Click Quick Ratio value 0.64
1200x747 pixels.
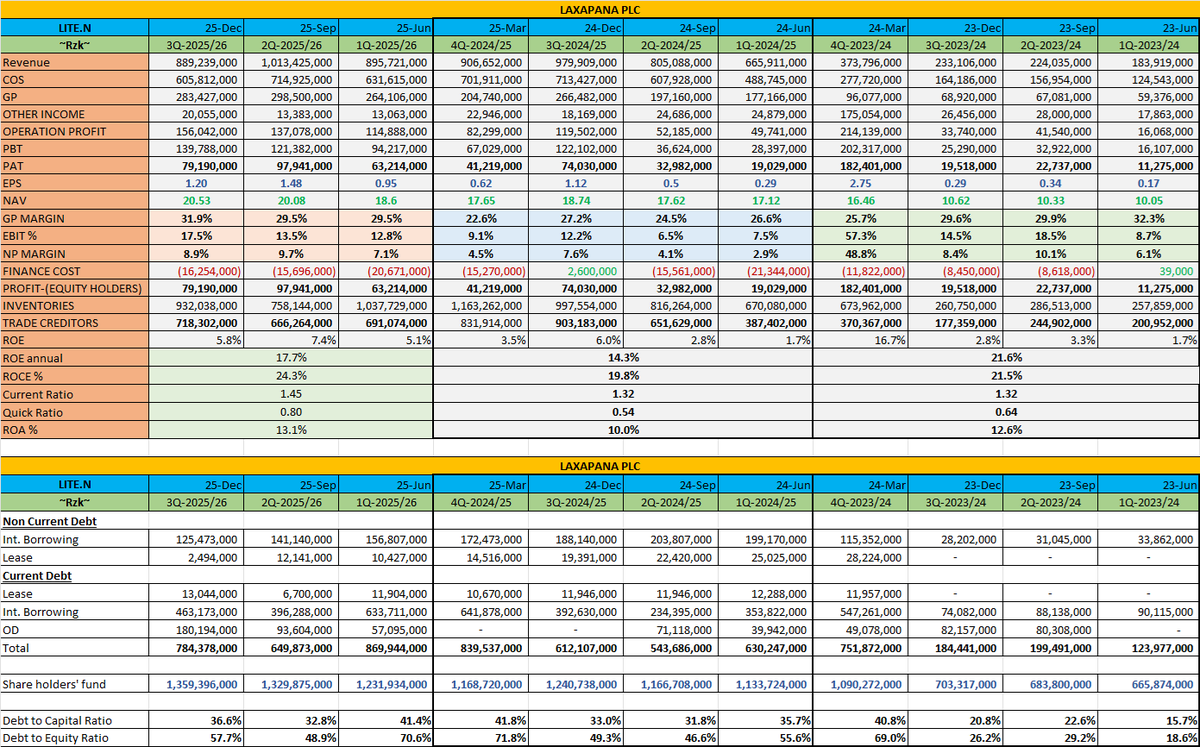(1005, 412)
